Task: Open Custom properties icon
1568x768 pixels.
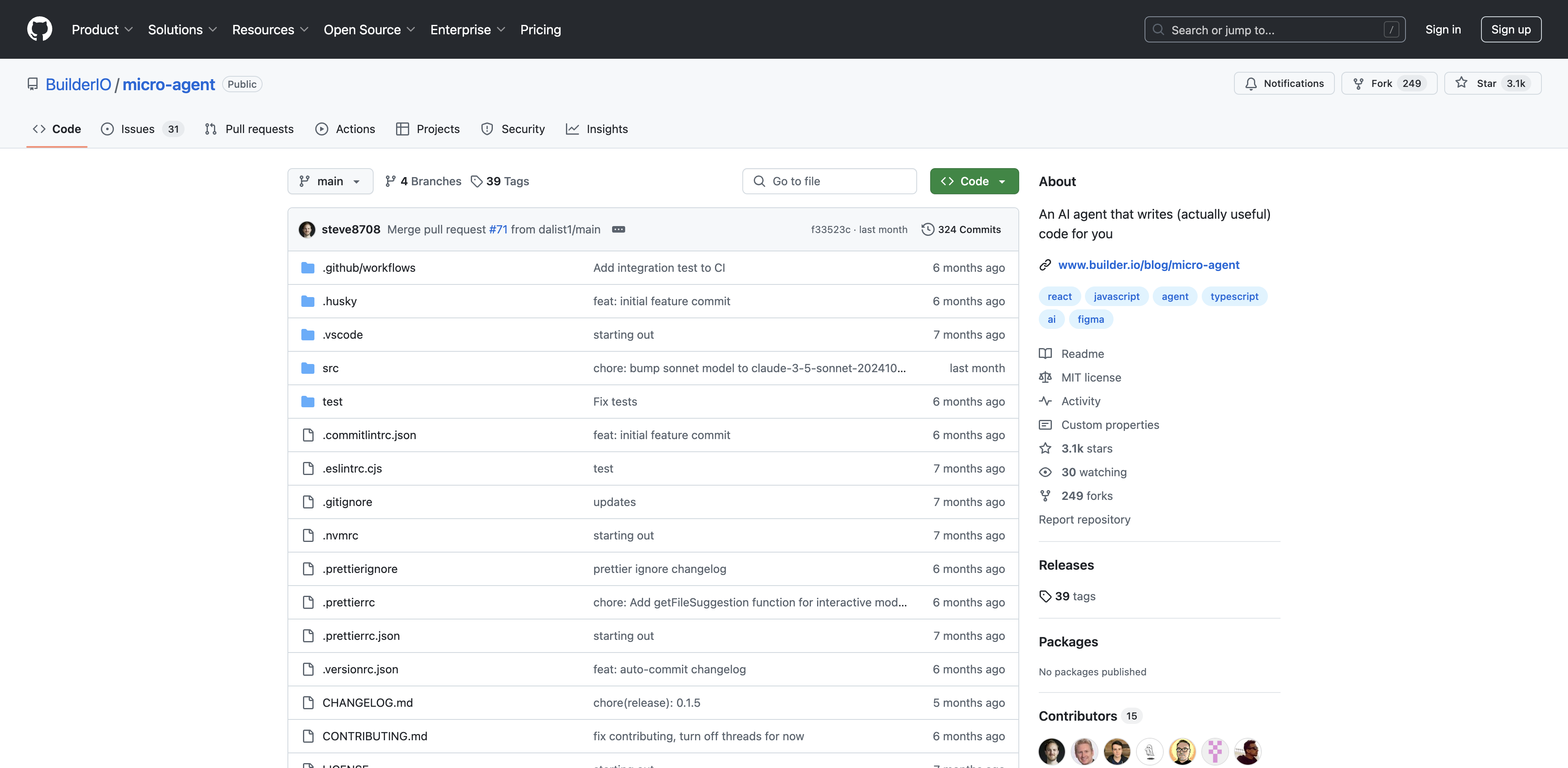Action: [x=1045, y=424]
